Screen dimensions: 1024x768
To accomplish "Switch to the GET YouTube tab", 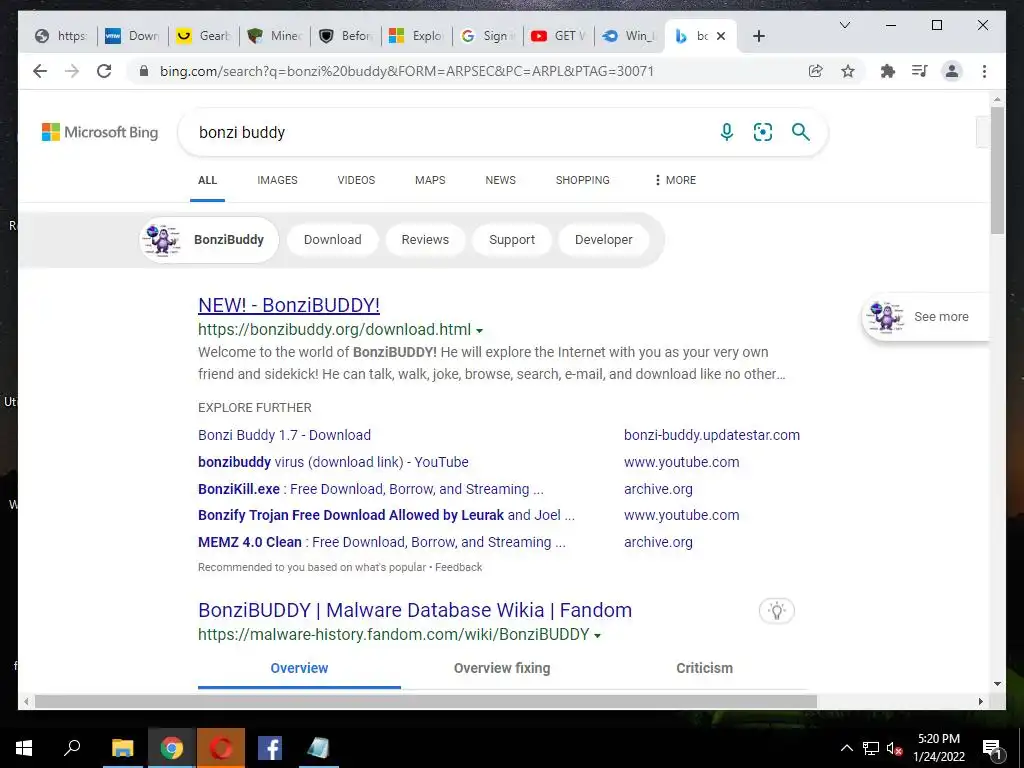I will pos(559,36).
